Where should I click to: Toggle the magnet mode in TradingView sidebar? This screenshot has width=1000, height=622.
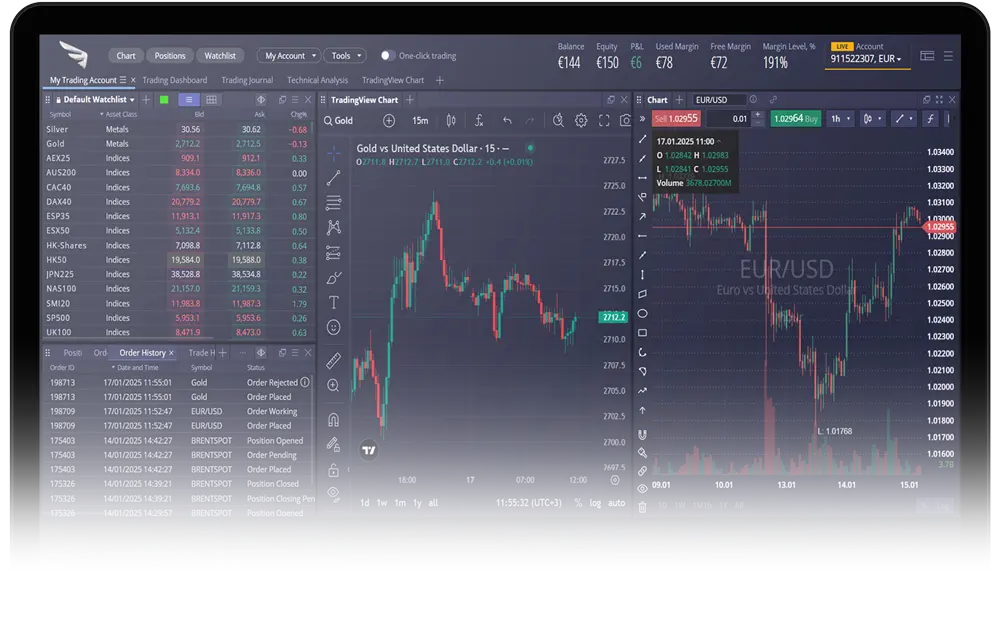[x=334, y=420]
